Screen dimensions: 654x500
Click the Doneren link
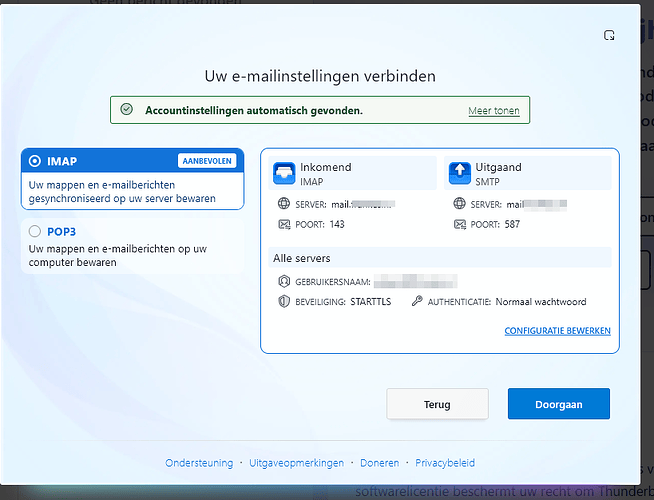coord(379,463)
